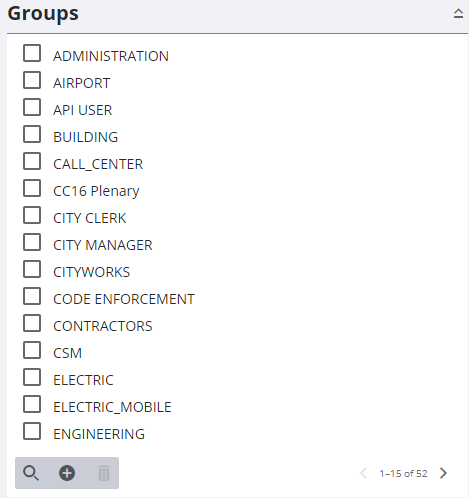
Task: Add a new group with plus icon
Action: click(67, 473)
